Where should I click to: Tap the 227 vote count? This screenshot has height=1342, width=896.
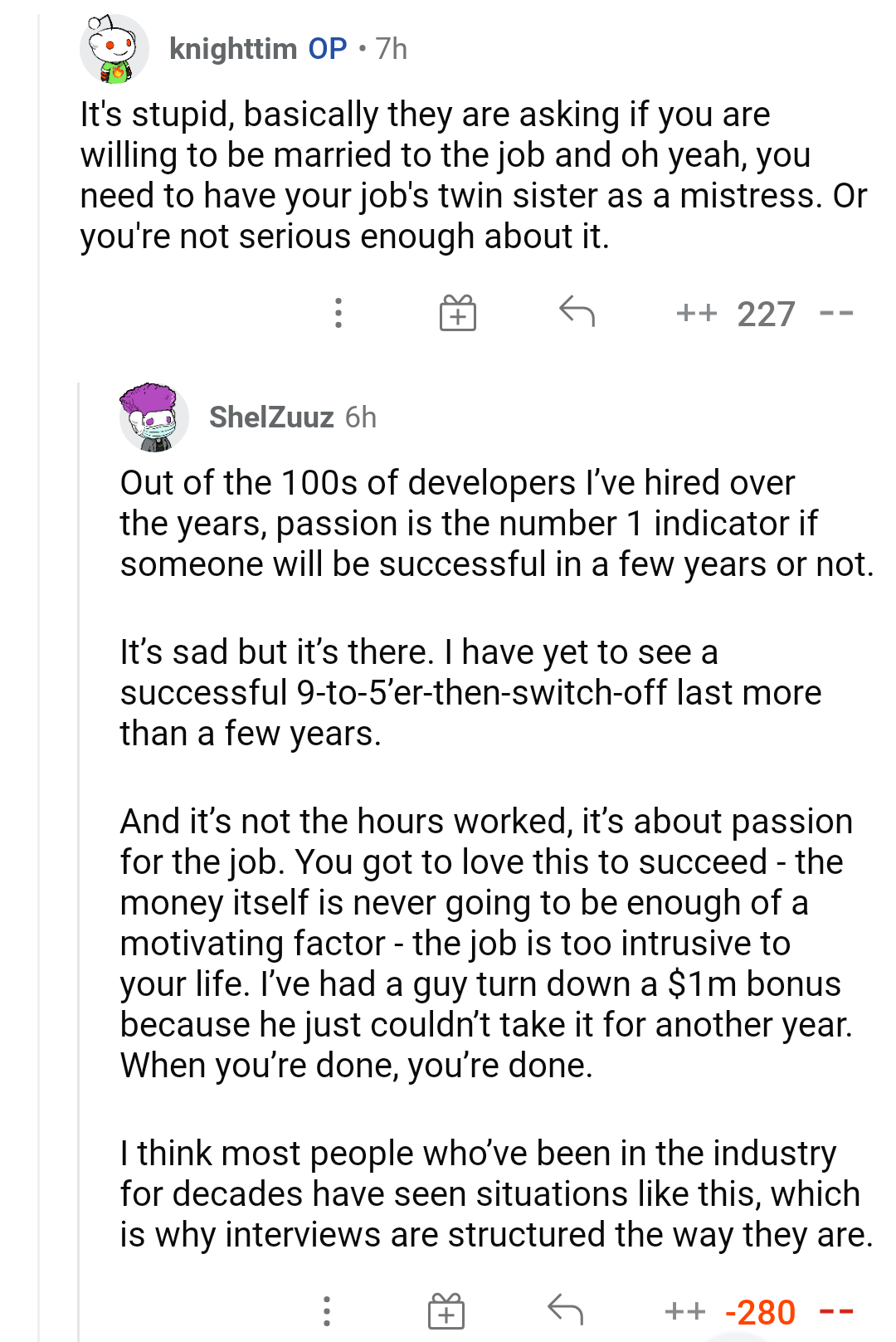coord(765,314)
